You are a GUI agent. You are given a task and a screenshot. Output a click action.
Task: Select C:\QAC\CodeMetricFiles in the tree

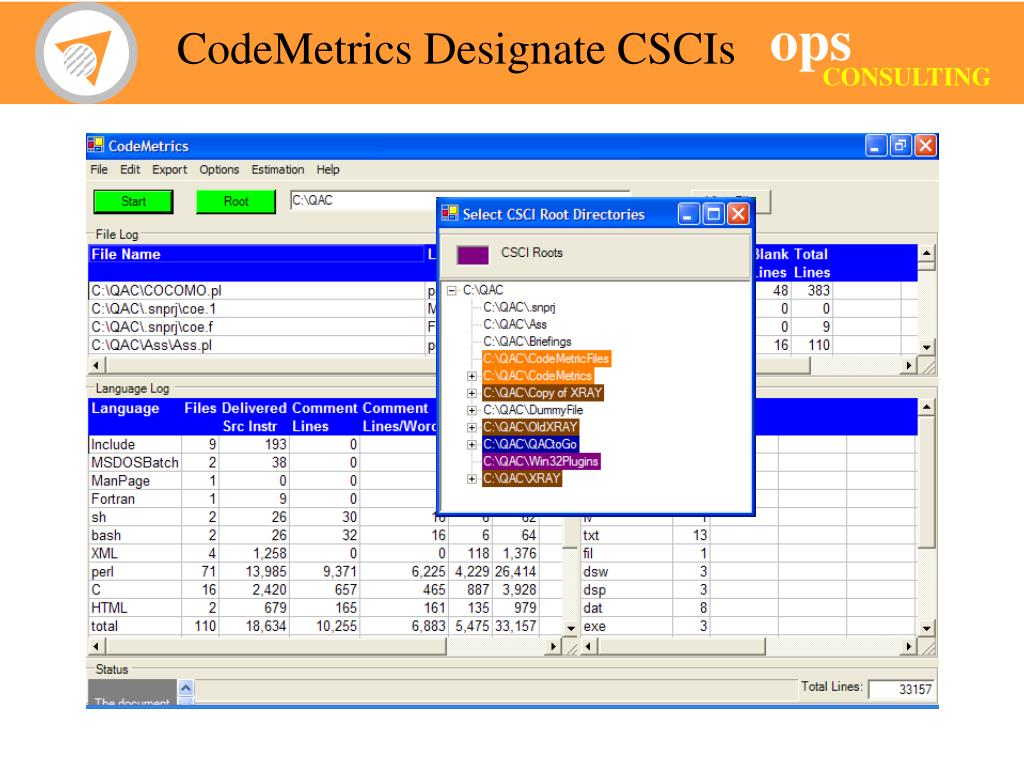pyautogui.click(x=546, y=359)
